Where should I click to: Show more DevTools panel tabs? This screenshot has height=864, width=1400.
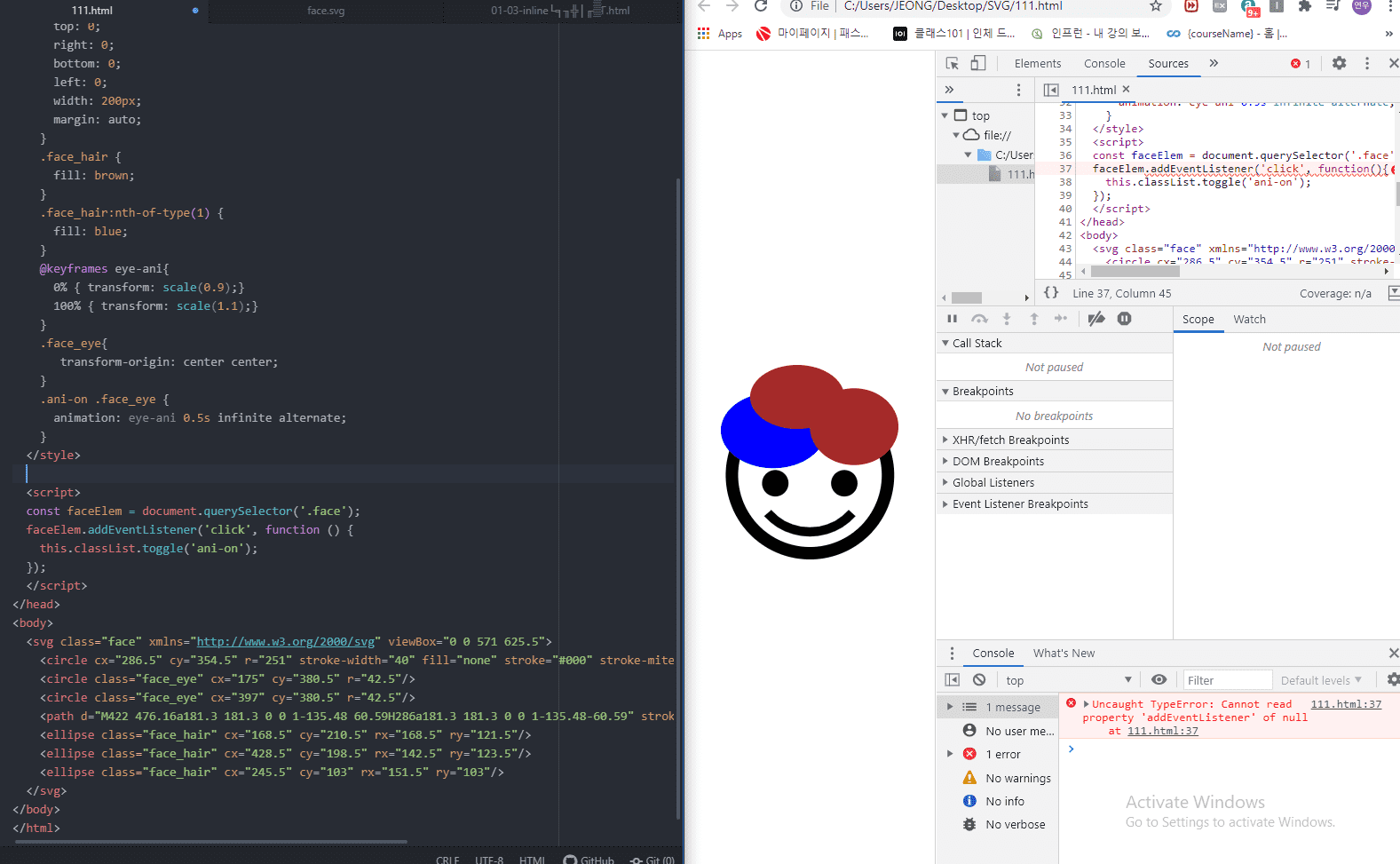pos(1214,63)
